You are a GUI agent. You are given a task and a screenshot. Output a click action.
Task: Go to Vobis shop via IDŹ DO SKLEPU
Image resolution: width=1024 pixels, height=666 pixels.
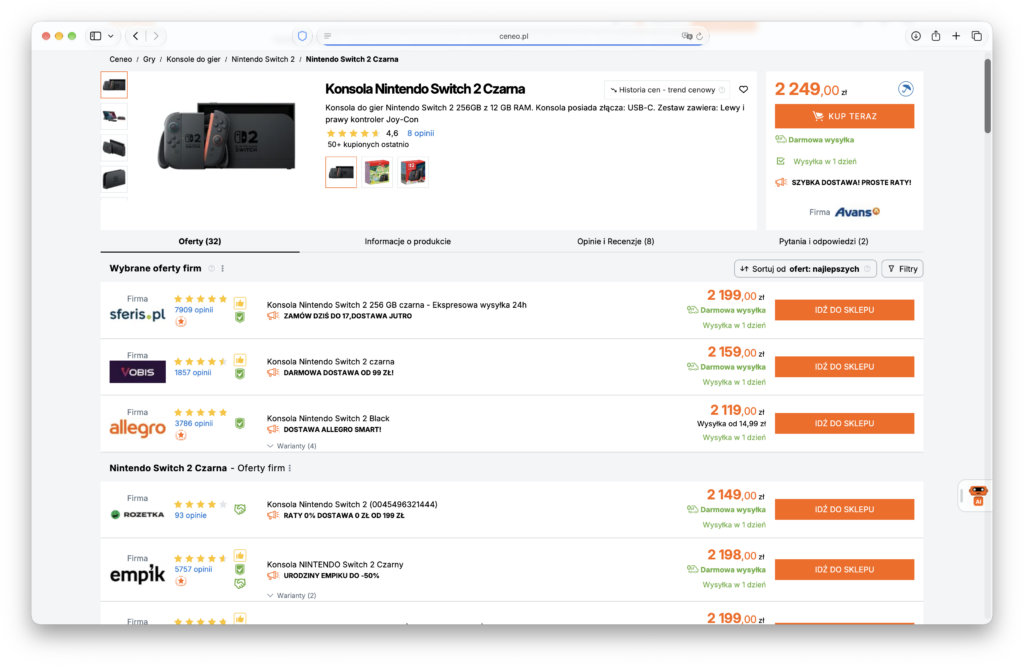(844, 367)
